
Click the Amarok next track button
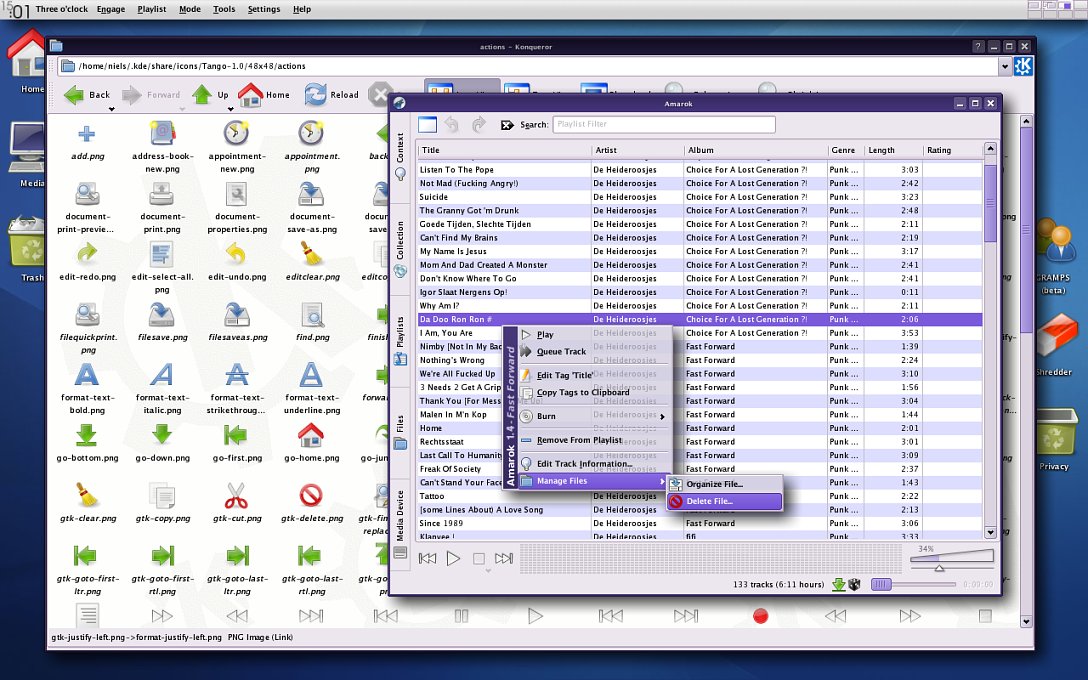(504, 558)
